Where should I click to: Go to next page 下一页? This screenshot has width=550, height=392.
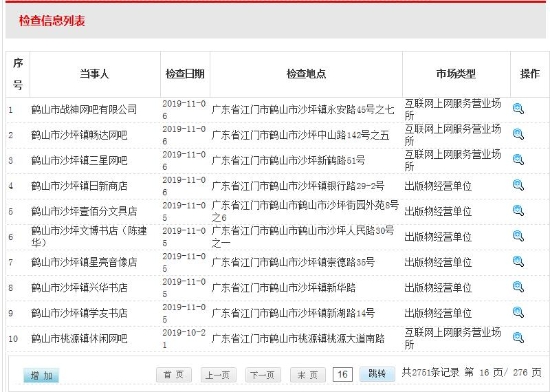click(x=263, y=375)
